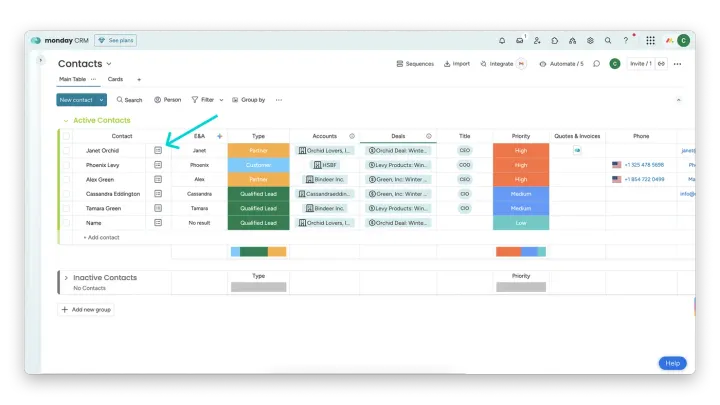
Task: Collapse the board header chevron
Action: [678, 100]
